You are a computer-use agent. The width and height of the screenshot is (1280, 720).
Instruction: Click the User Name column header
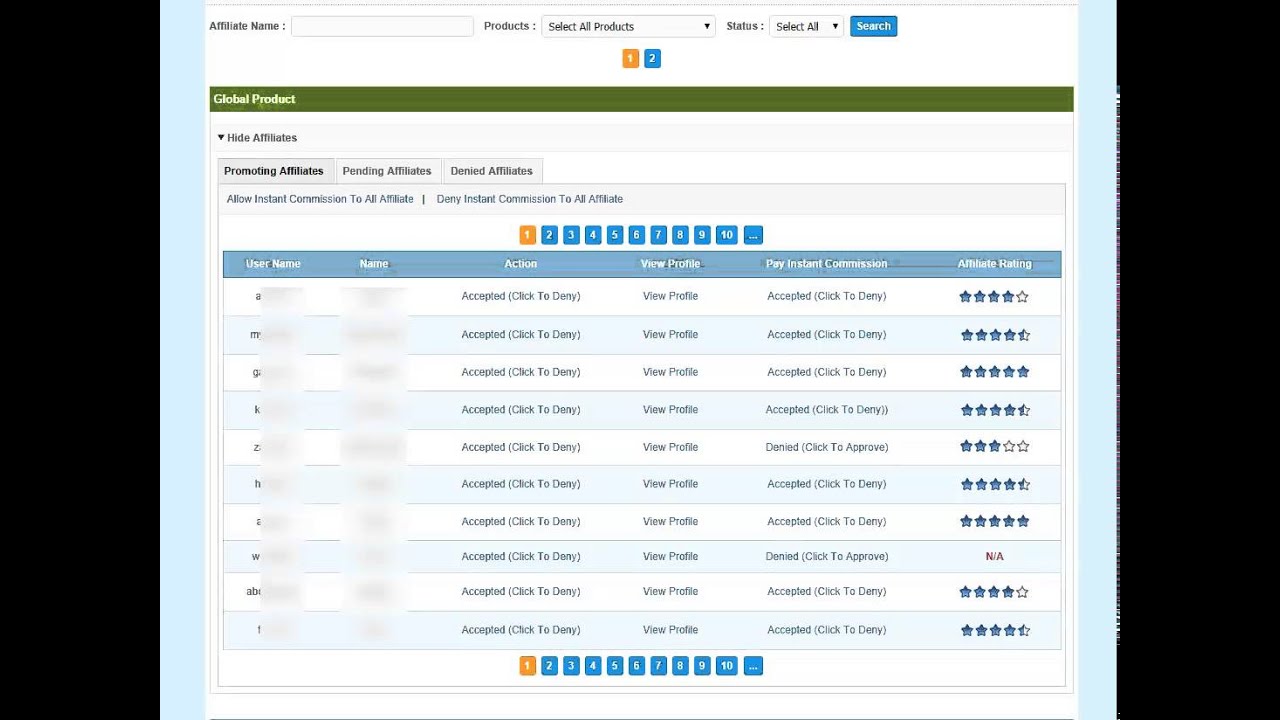pos(273,264)
